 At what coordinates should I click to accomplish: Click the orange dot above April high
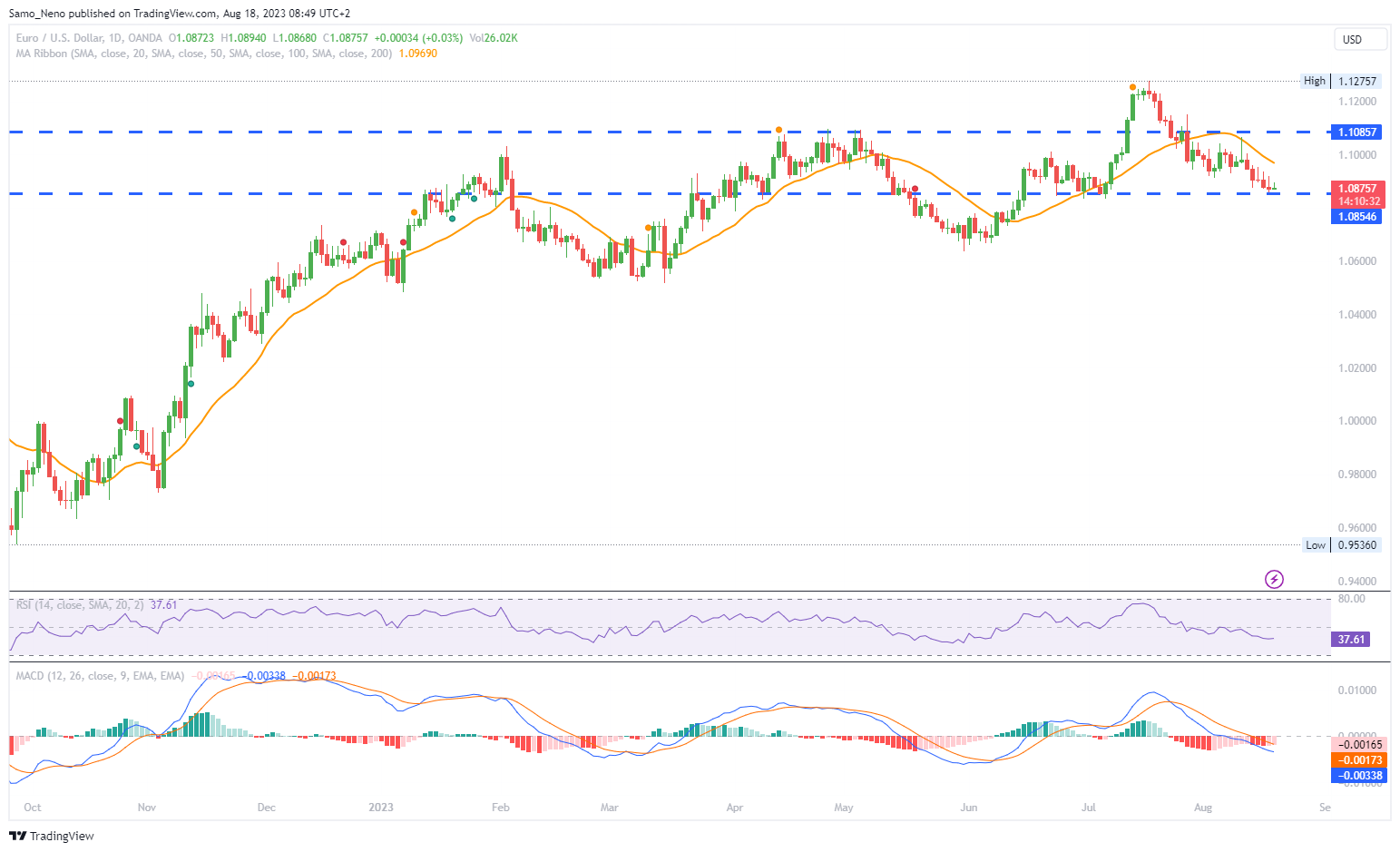click(x=778, y=130)
